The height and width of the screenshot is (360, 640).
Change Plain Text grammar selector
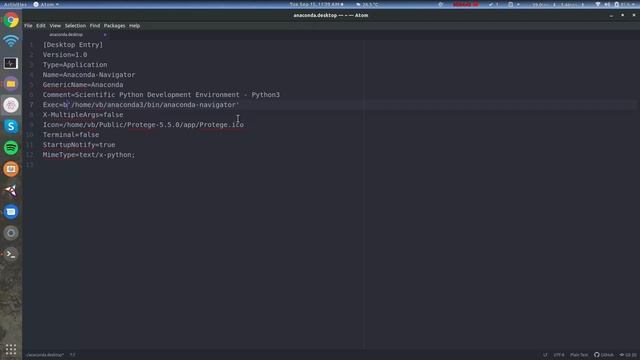coord(579,355)
